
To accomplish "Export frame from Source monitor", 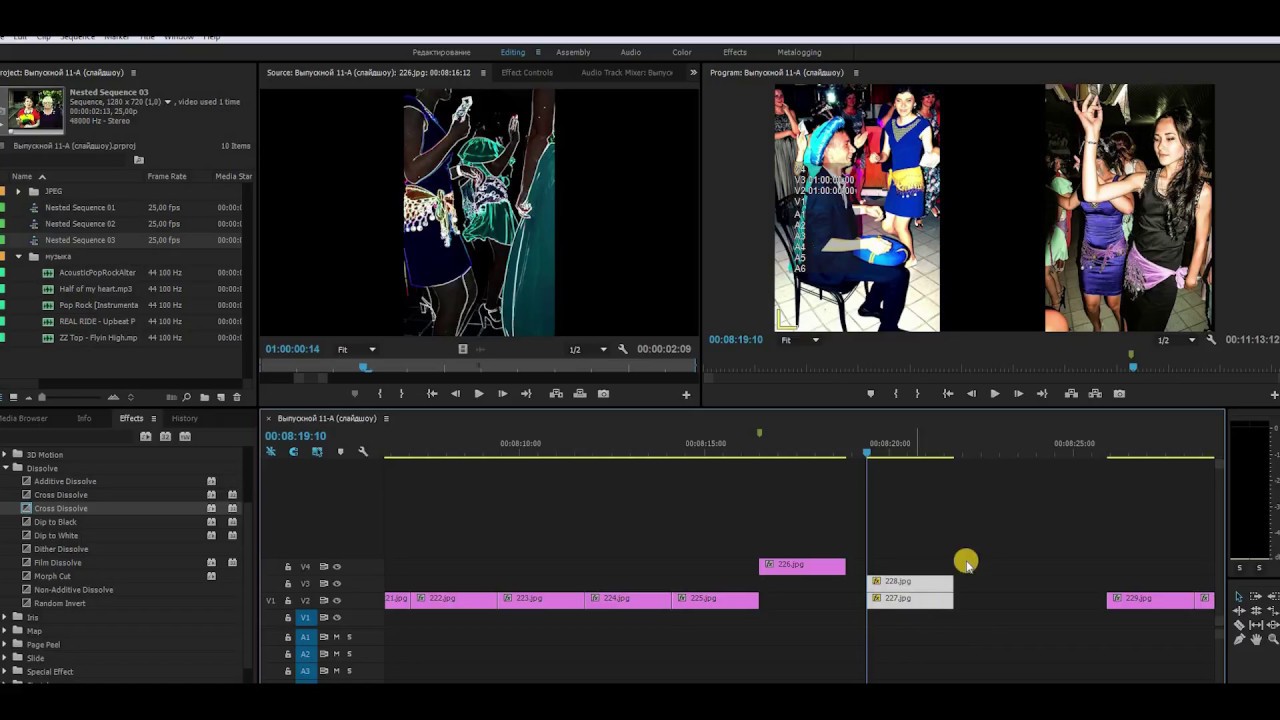I will [x=603, y=394].
